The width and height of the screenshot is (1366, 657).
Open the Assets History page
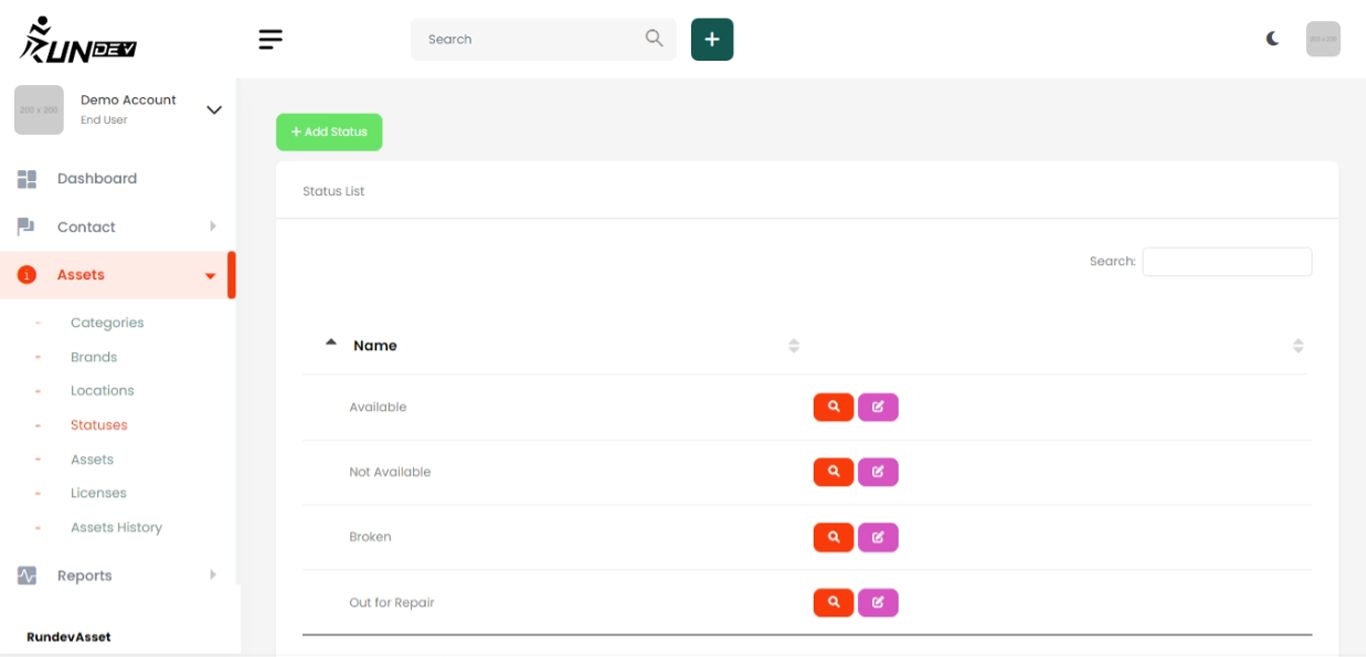coord(116,528)
